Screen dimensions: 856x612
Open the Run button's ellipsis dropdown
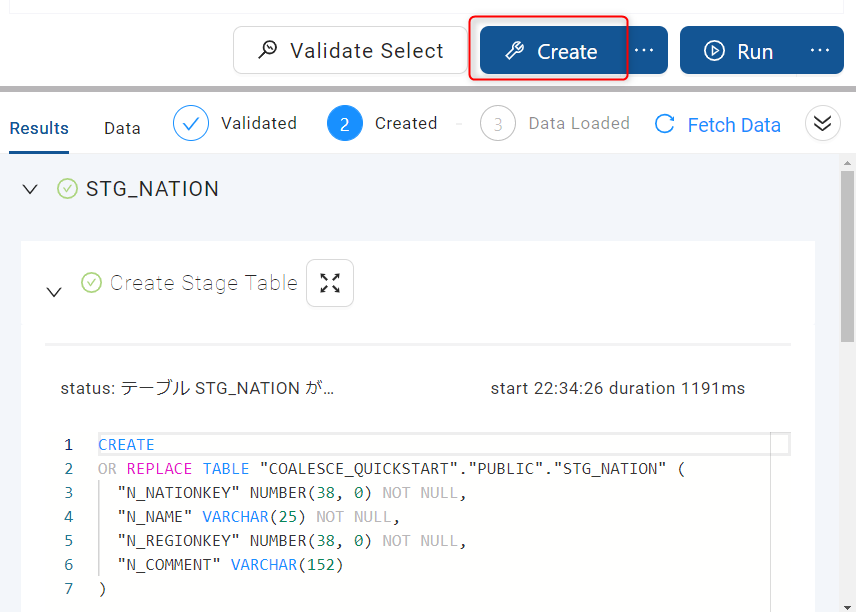pos(820,51)
